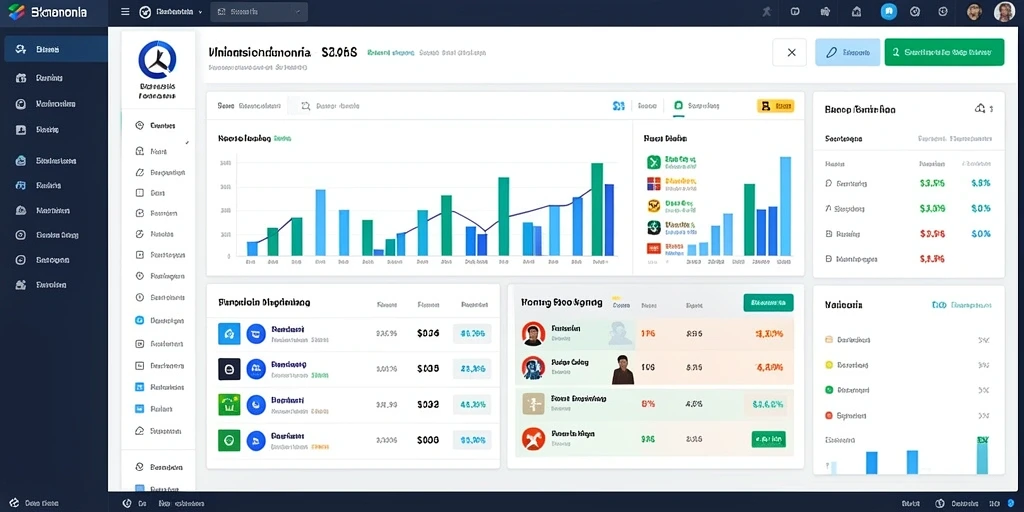The height and width of the screenshot is (512, 1024).
Task: Expand the top-bar dropdown beside circular check icon
Action: tap(200, 12)
